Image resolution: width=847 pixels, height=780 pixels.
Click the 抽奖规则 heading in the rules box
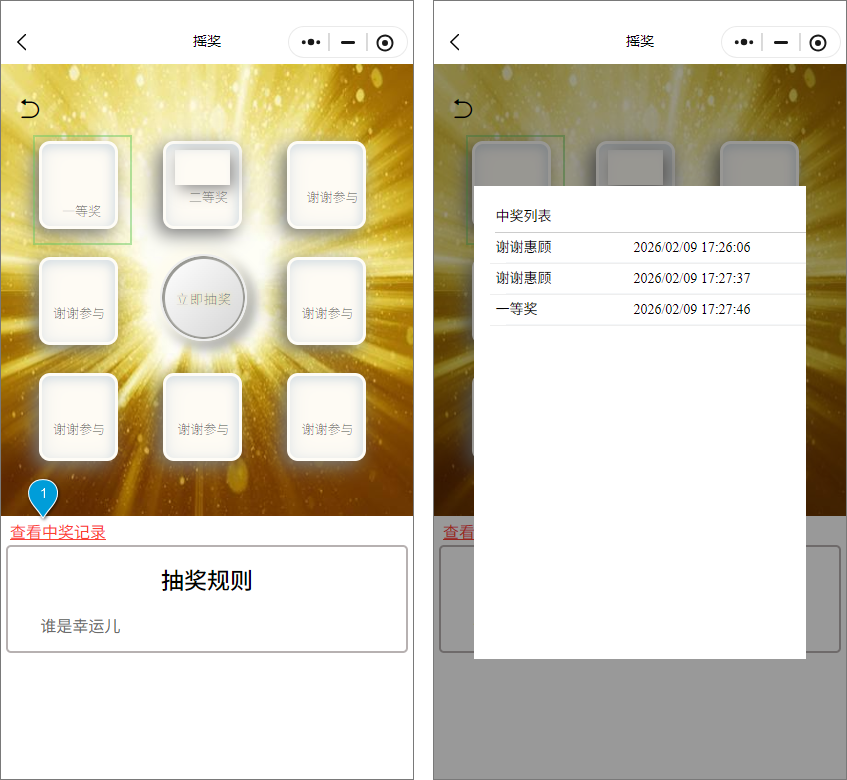point(206,580)
